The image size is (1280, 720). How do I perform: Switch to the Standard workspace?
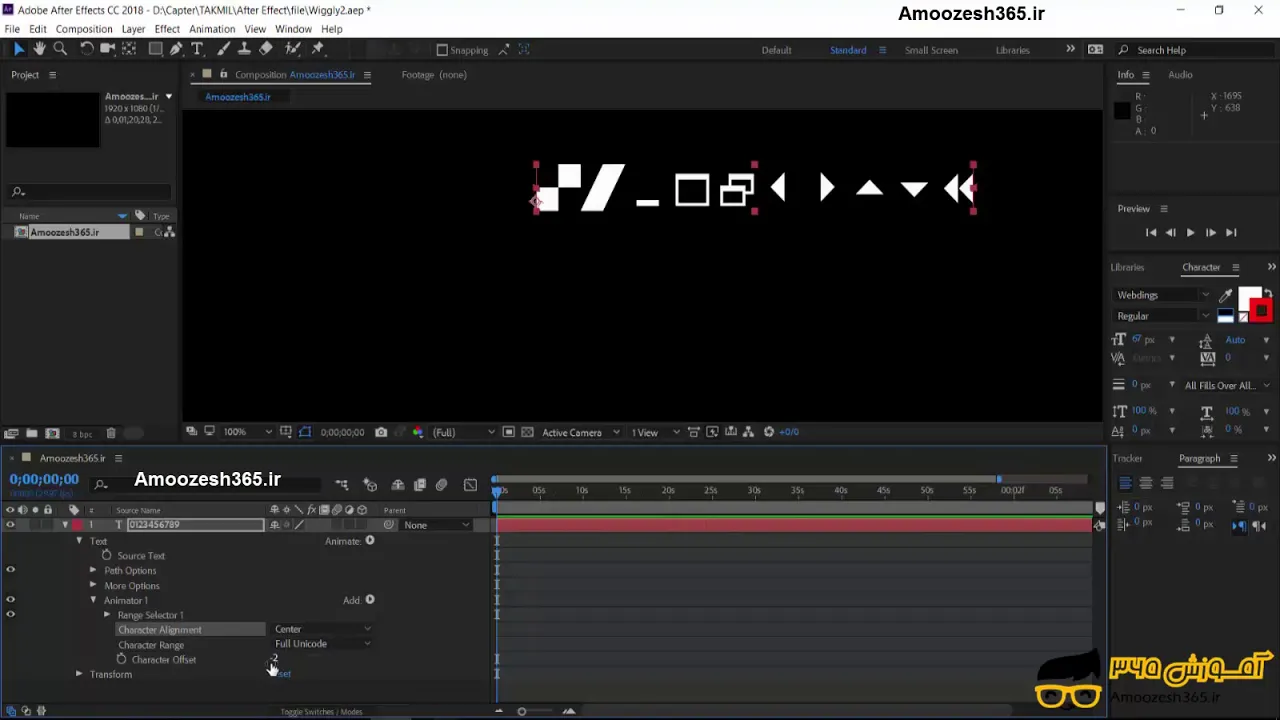848,50
